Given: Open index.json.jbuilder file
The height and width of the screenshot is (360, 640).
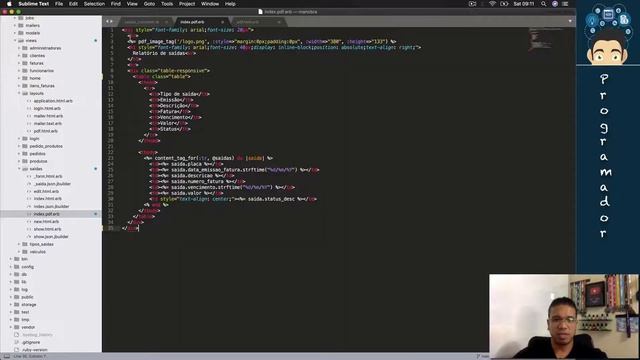Looking at the screenshot, I should click(x=51, y=207).
